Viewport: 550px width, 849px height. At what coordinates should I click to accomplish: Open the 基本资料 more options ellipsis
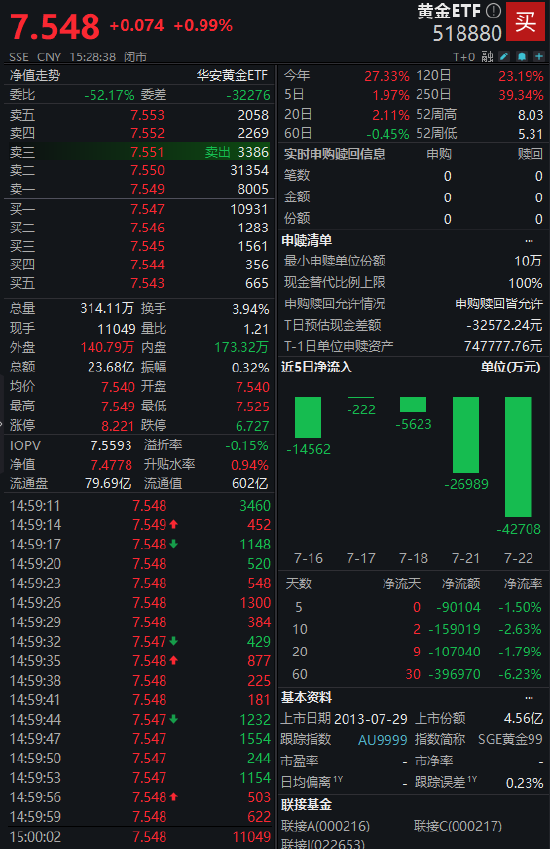click(x=529, y=697)
